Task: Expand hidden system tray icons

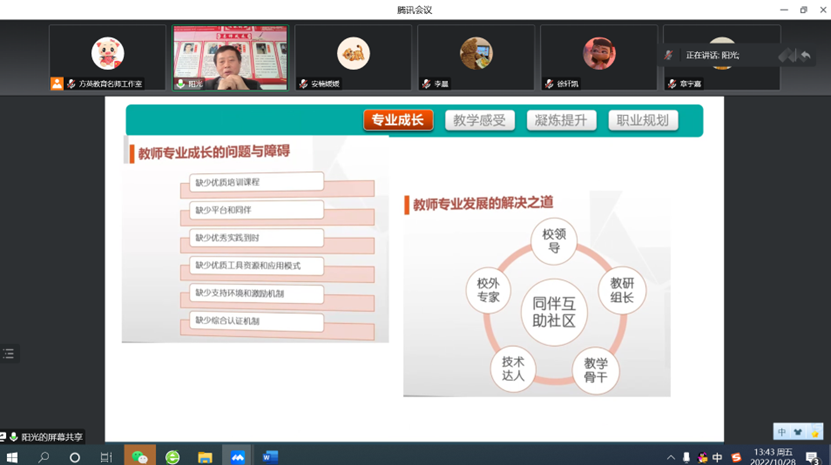Action: pyautogui.click(x=671, y=457)
